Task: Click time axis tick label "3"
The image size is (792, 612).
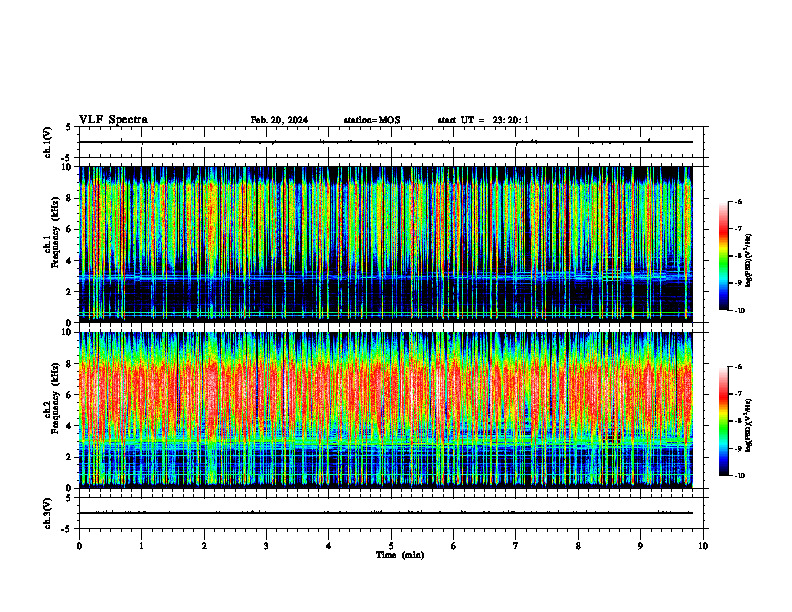Action: [266, 546]
